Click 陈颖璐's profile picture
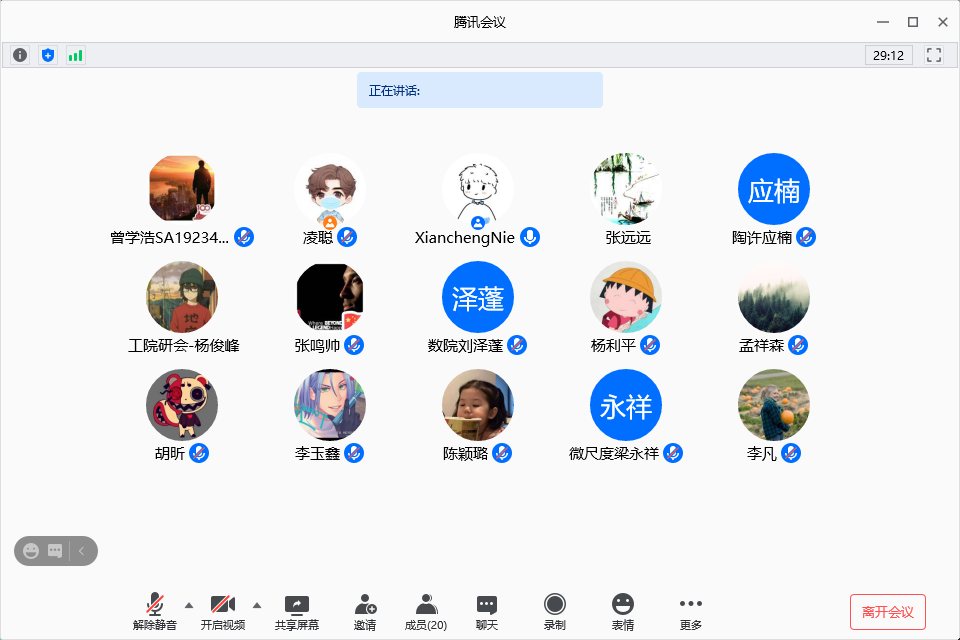This screenshot has width=960, height=640. [478, 405]
